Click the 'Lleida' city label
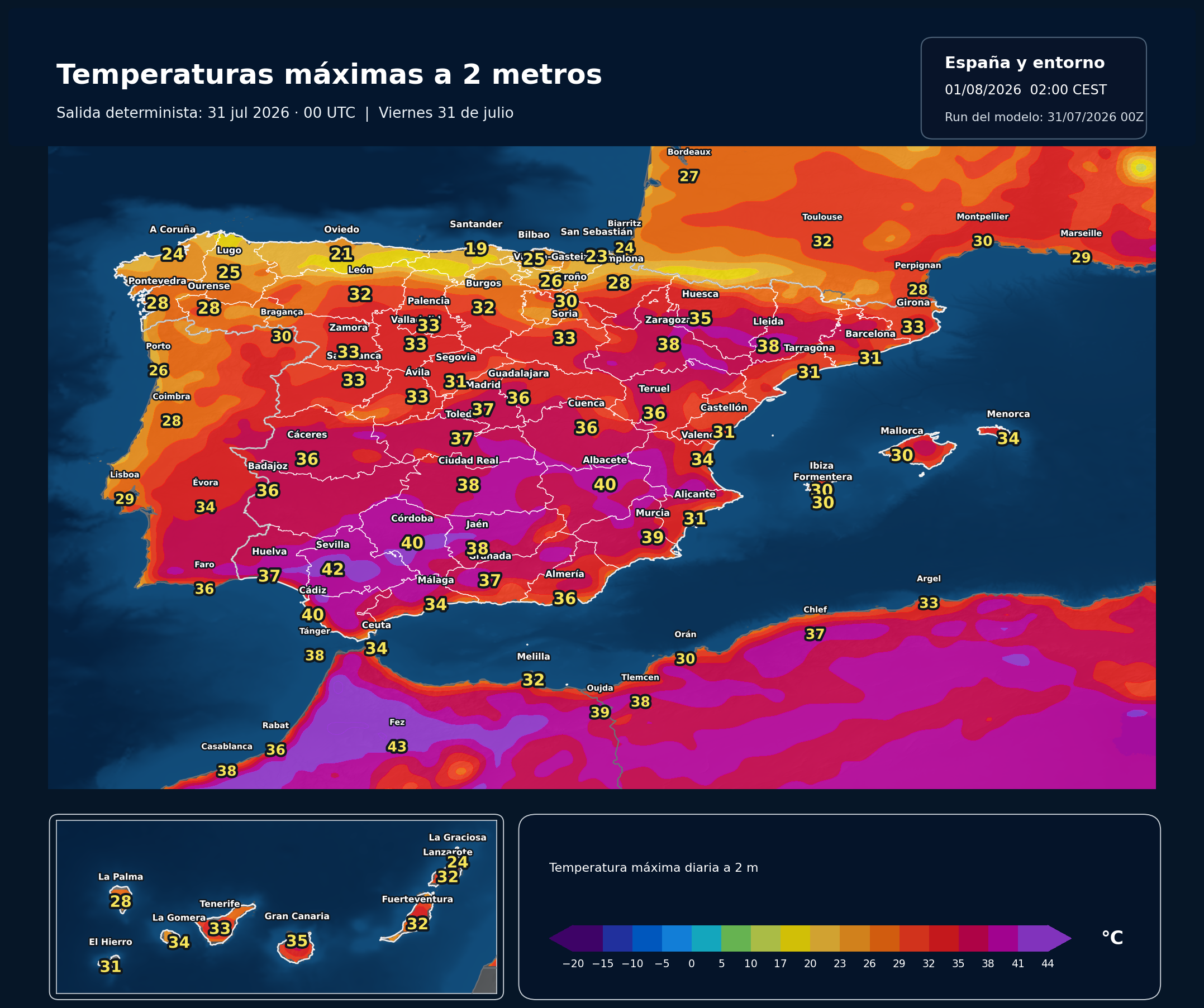 [768, 322]
